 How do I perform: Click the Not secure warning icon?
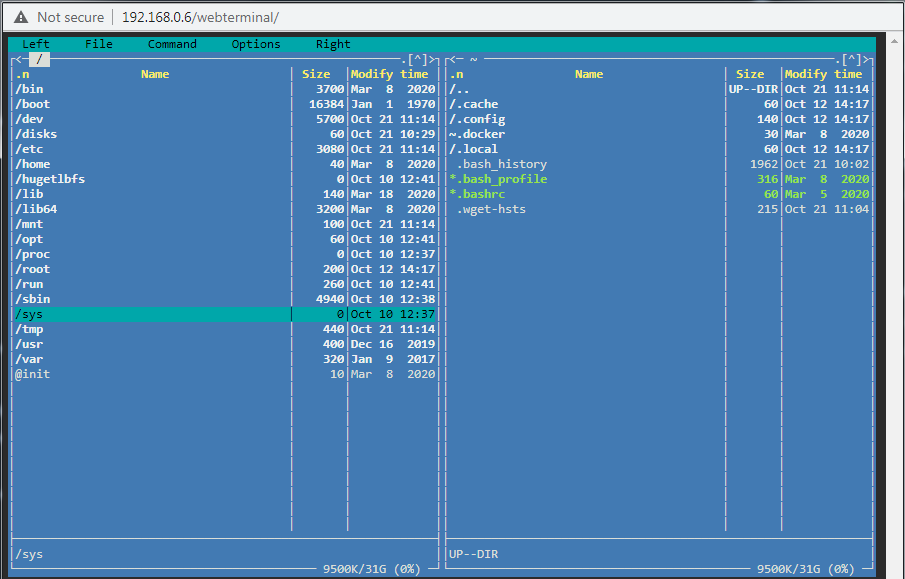tap(21, 17)
